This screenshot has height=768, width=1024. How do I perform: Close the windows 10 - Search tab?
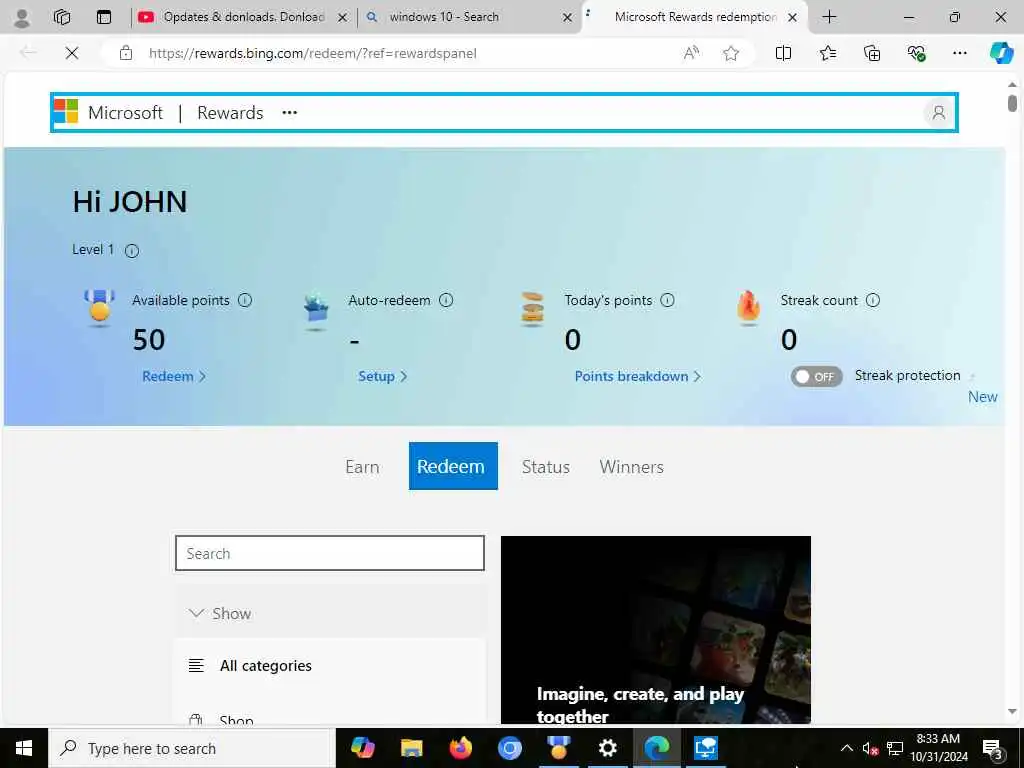tap(568, 18)
